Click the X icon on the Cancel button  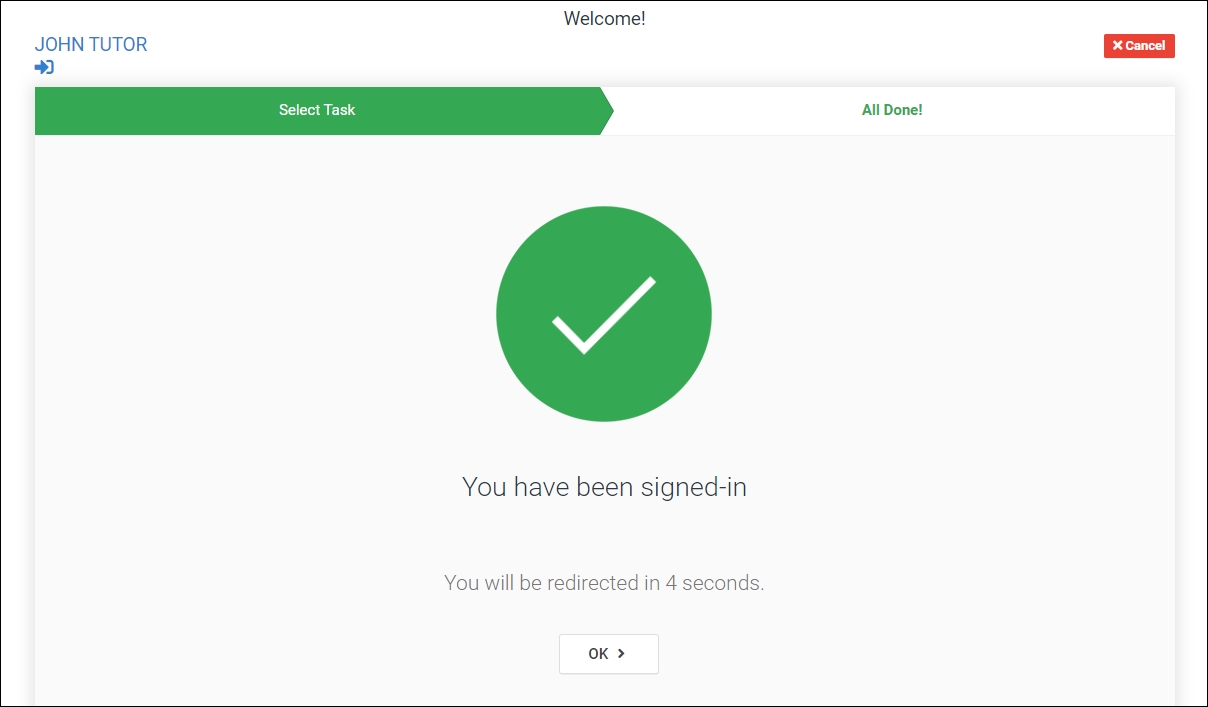click(x=1118, y=46)
